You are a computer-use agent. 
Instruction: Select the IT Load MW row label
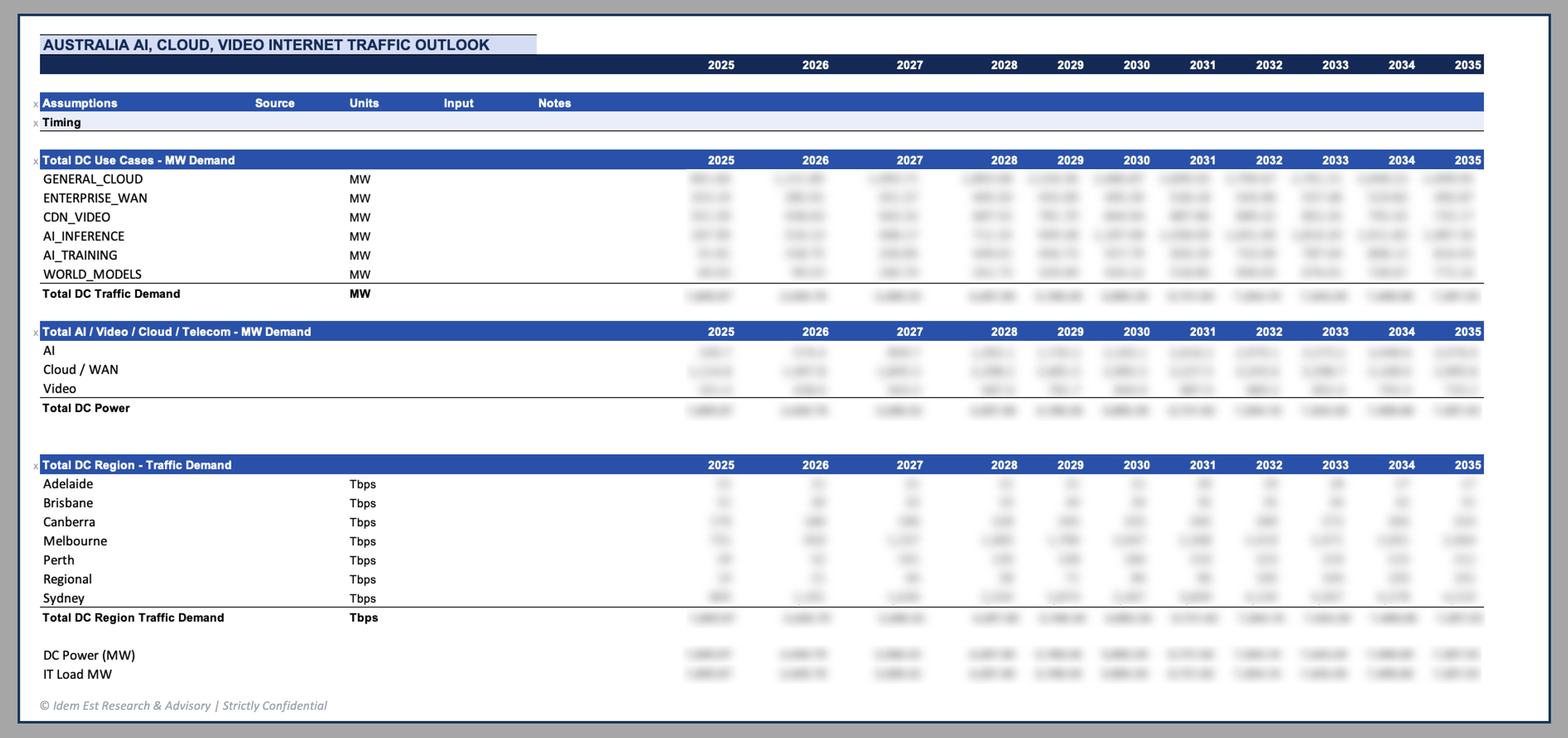point(77,674)
